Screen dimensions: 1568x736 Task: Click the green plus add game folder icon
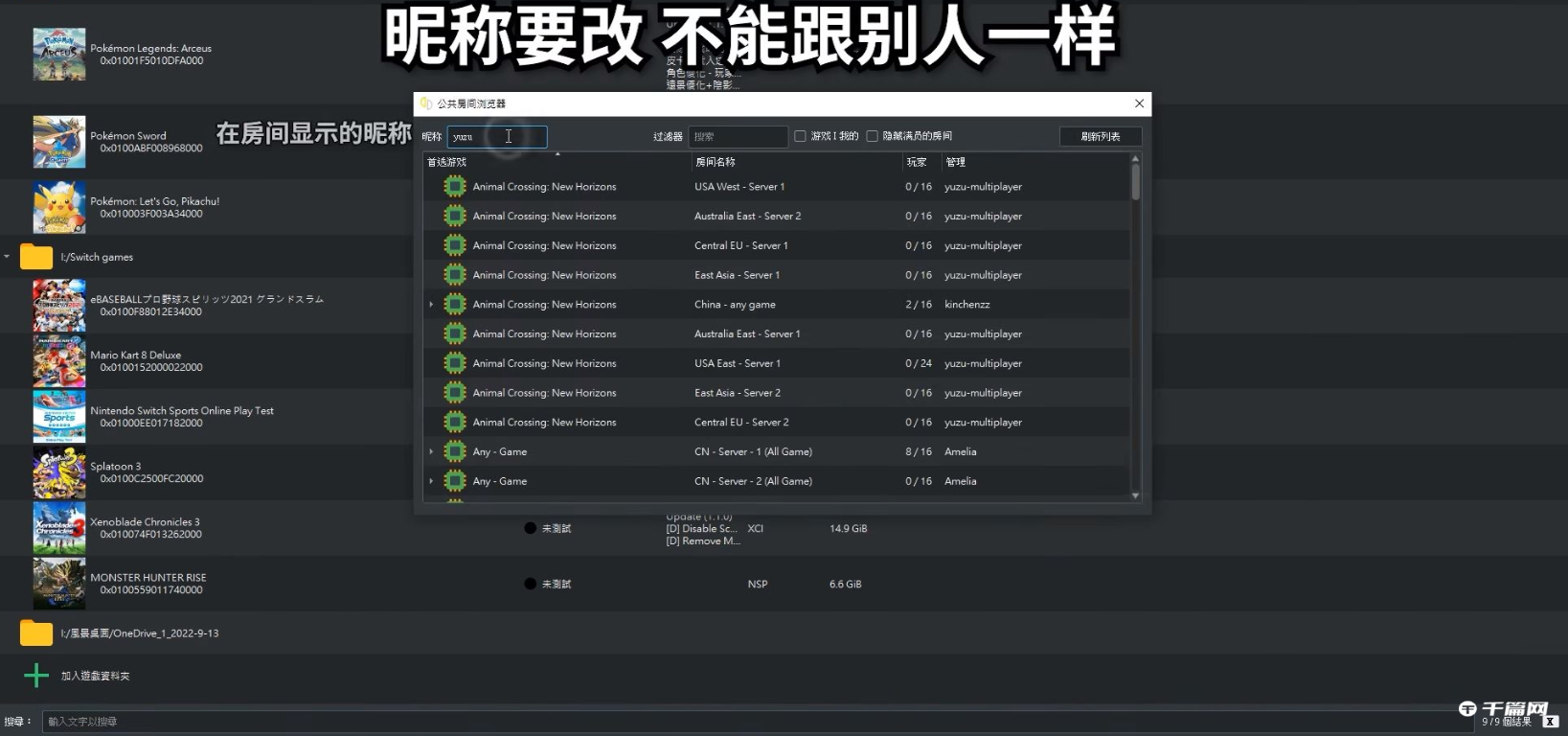(36, 676)
